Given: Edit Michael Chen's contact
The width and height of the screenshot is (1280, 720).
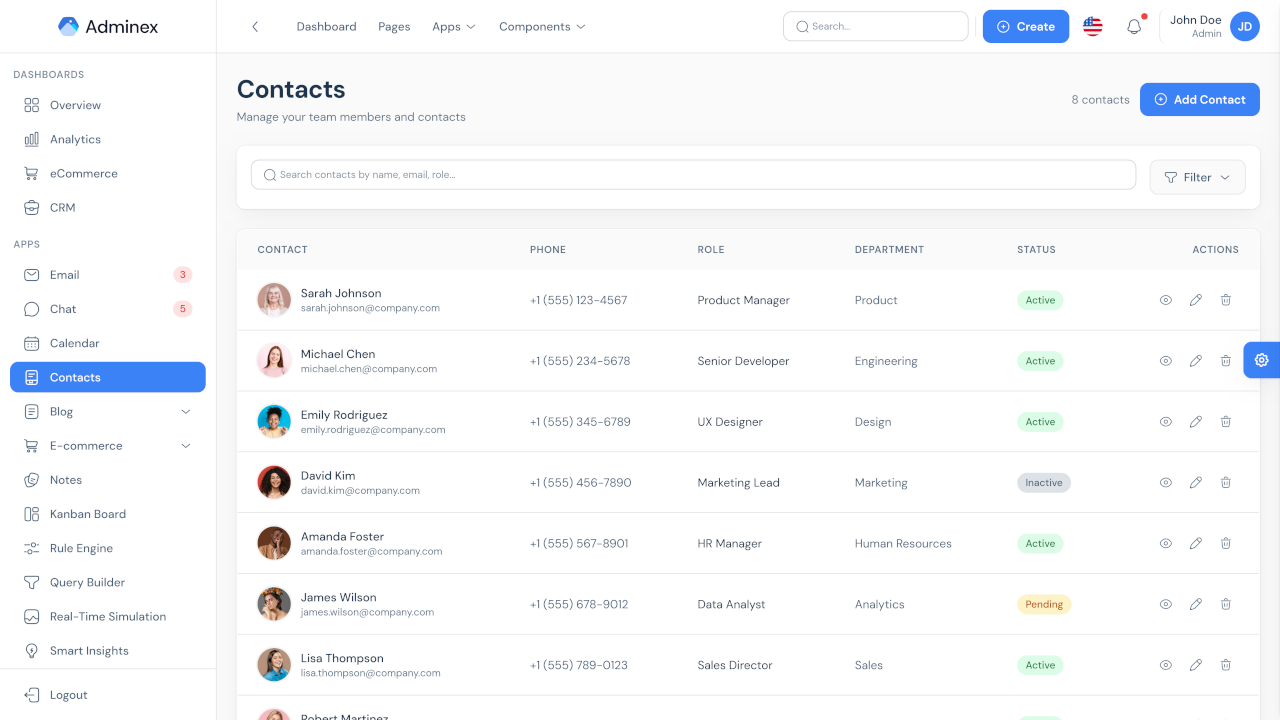Looking at the screenshot, I should tap(1196, 361).
